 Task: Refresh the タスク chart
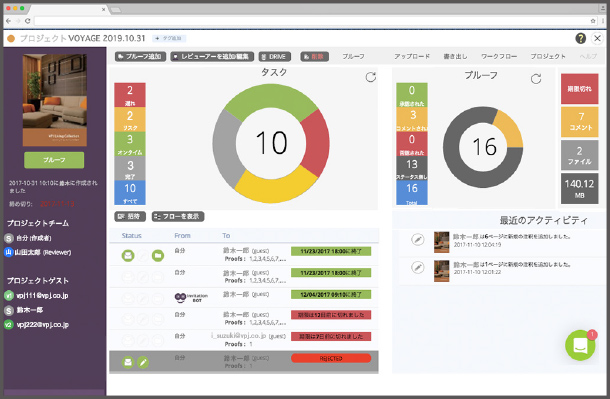click(371, 77)
